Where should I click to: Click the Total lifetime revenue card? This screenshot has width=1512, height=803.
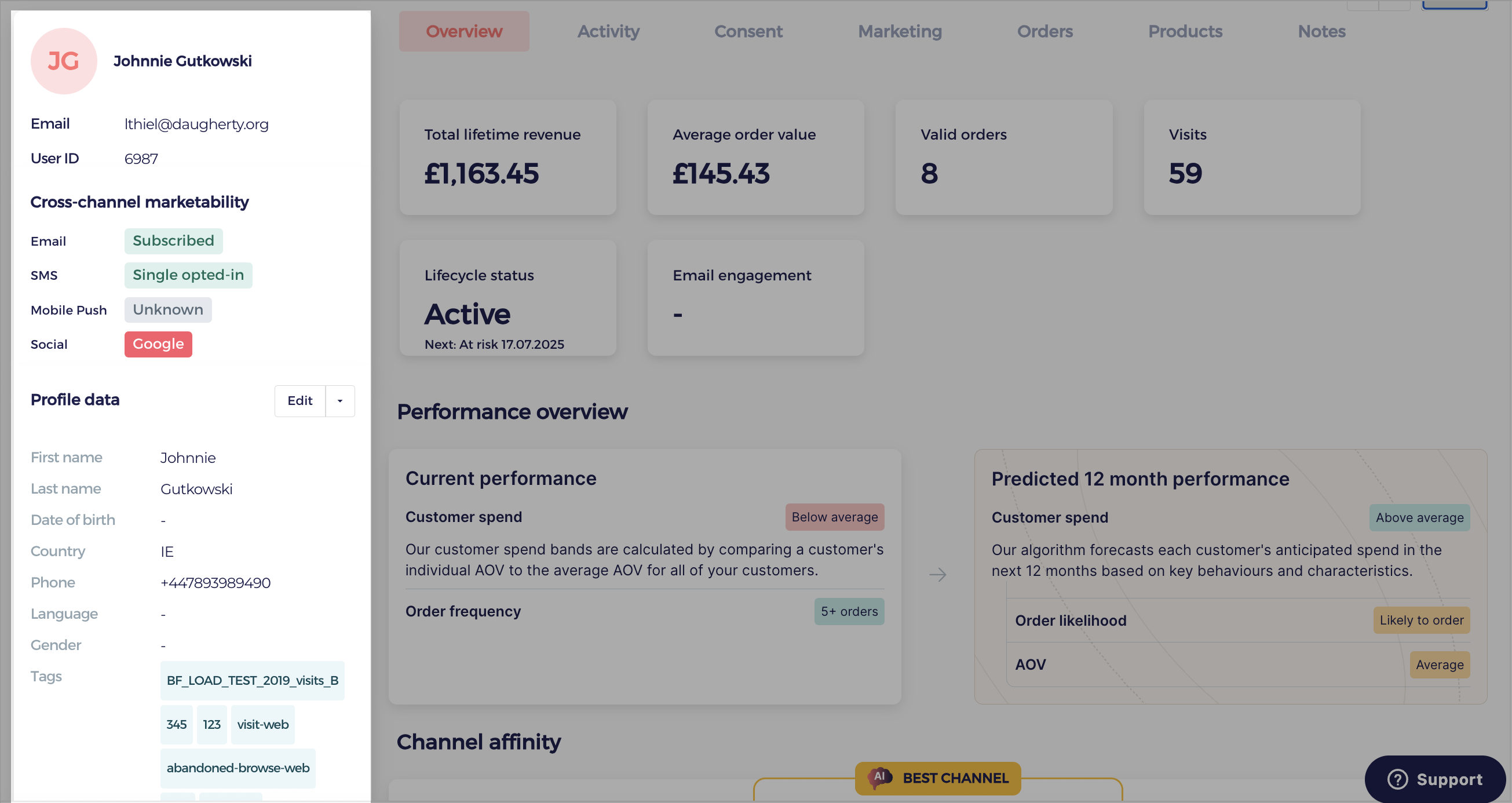pos(507,158)
